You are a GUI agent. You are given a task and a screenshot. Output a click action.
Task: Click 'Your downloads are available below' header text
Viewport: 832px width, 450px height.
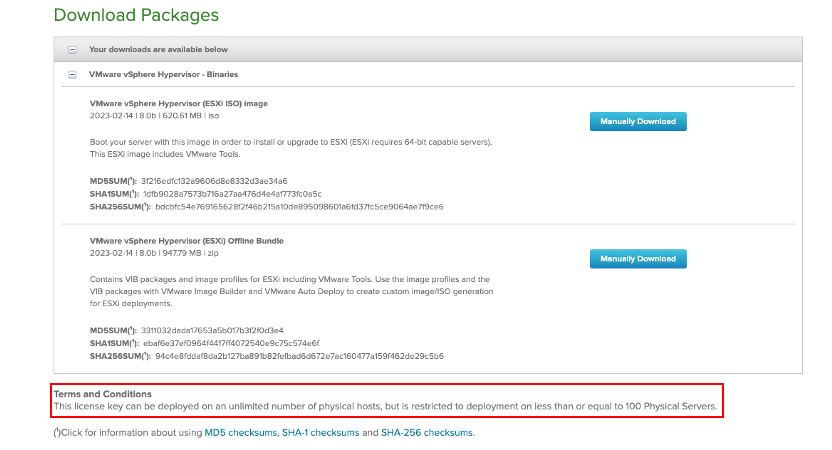pos(158,49)
